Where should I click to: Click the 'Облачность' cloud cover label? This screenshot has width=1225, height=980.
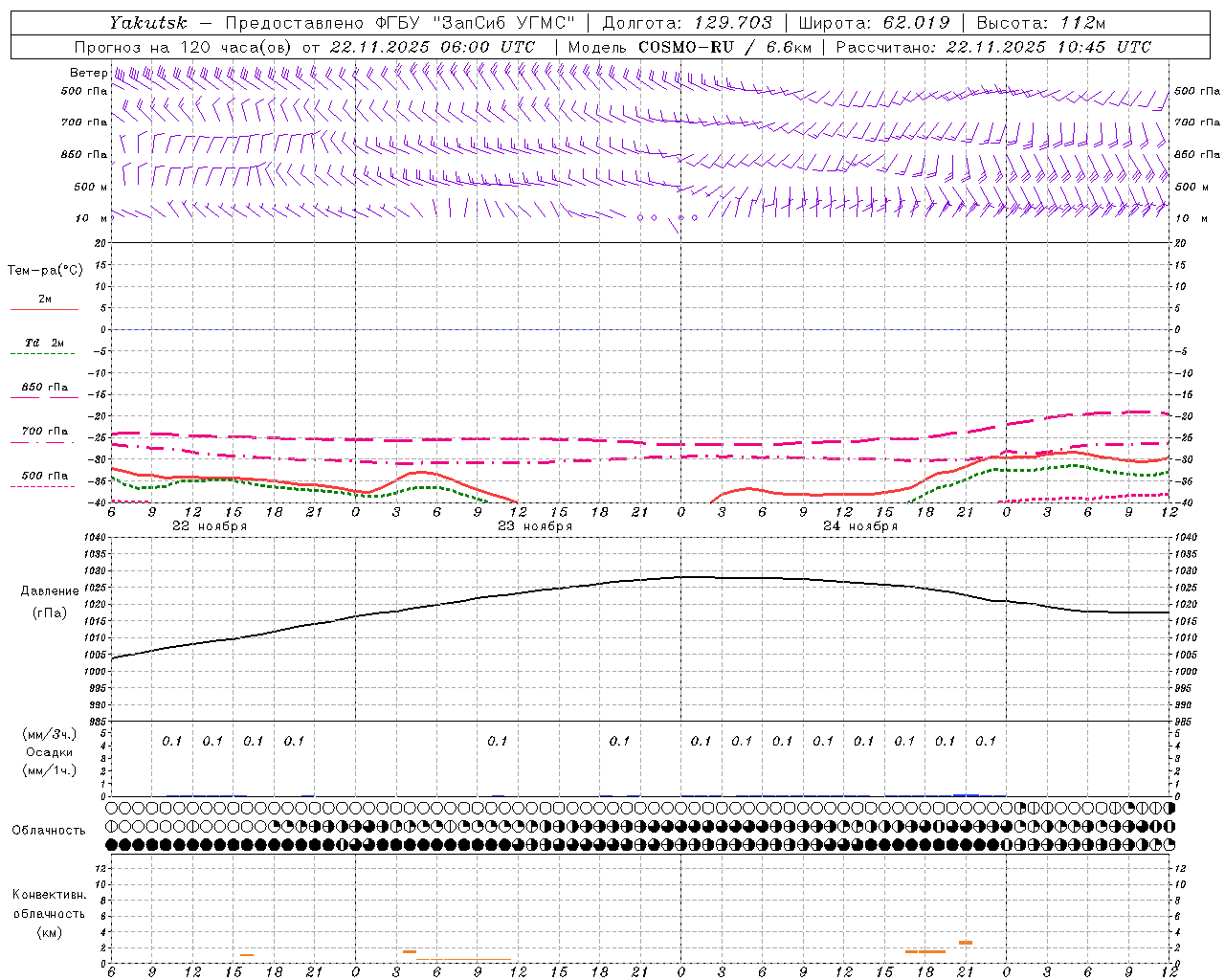[49, 831]
